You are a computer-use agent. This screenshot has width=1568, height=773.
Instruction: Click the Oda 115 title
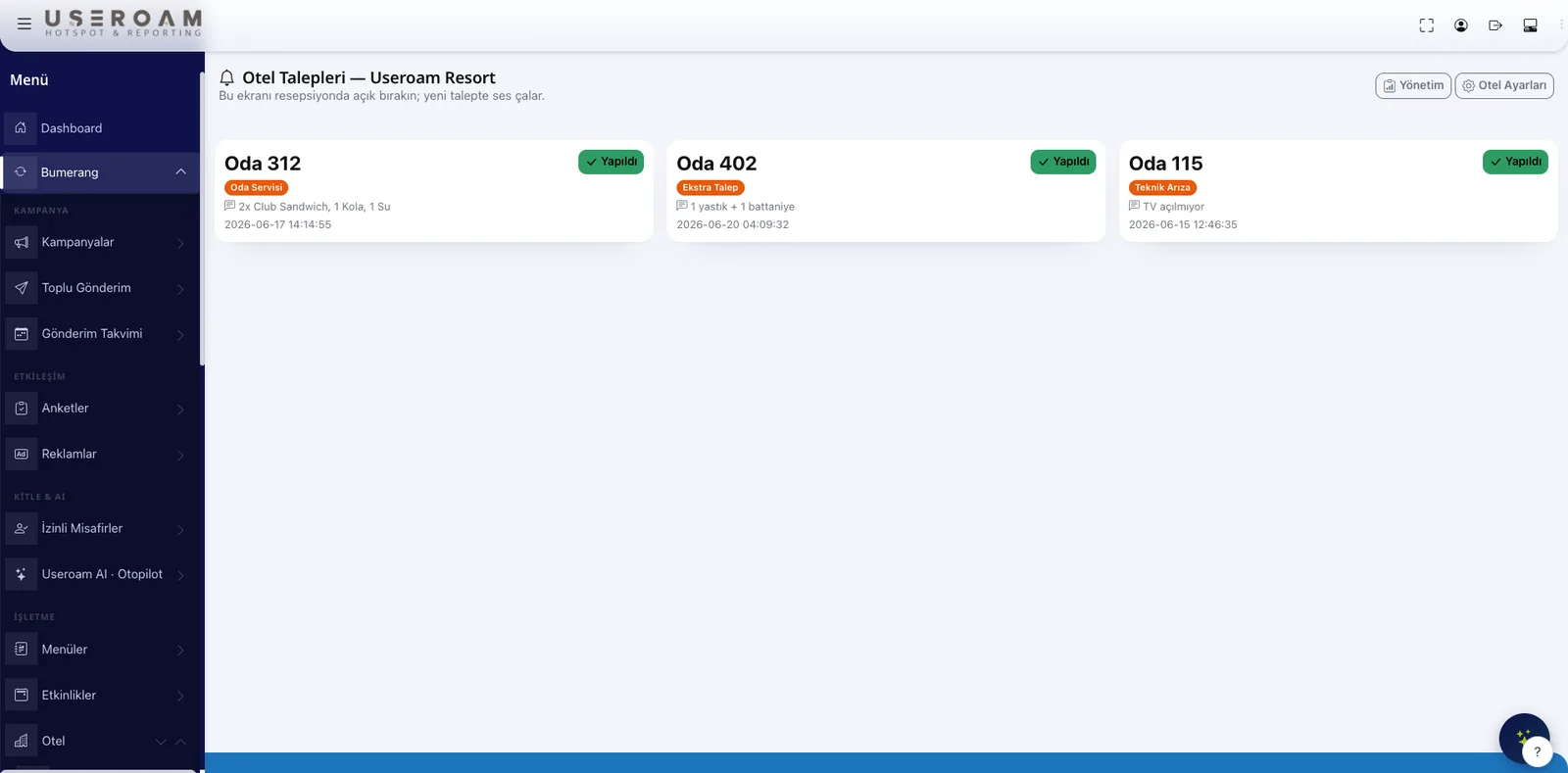(x=1165, y=164)
